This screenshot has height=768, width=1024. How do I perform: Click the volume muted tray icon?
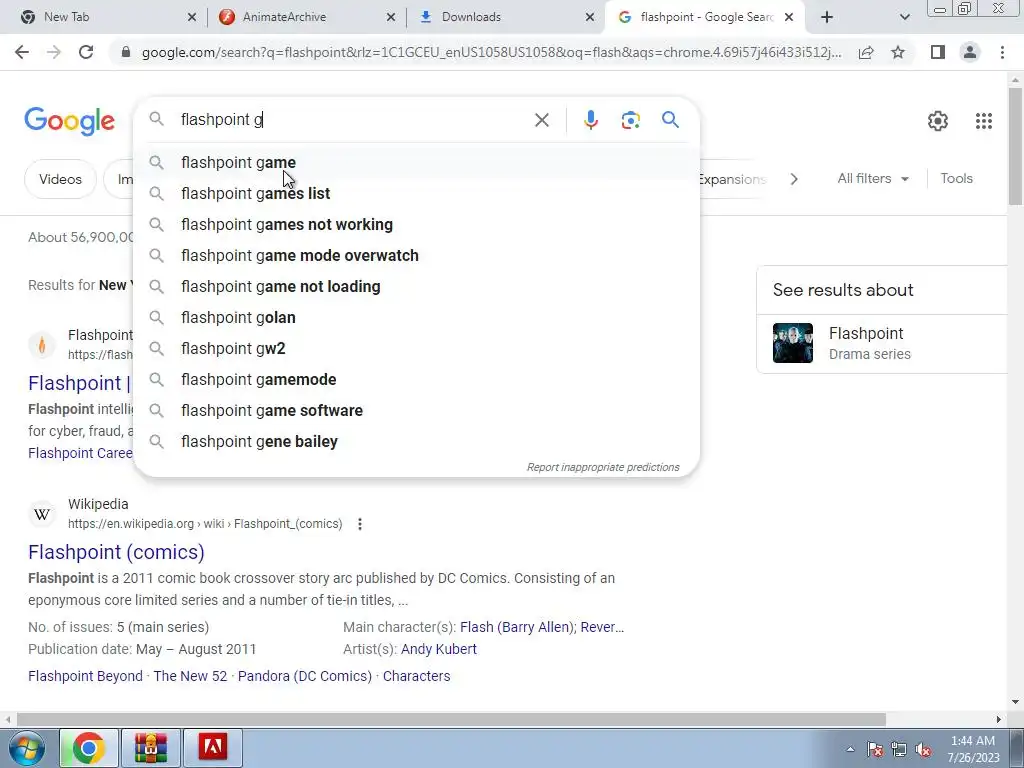[923, 750]
